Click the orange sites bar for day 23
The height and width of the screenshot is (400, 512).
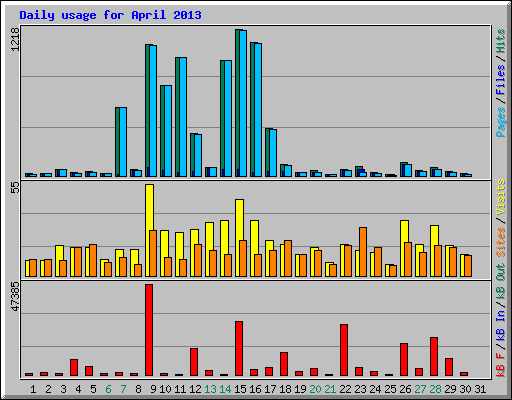(x=363, y=252)
